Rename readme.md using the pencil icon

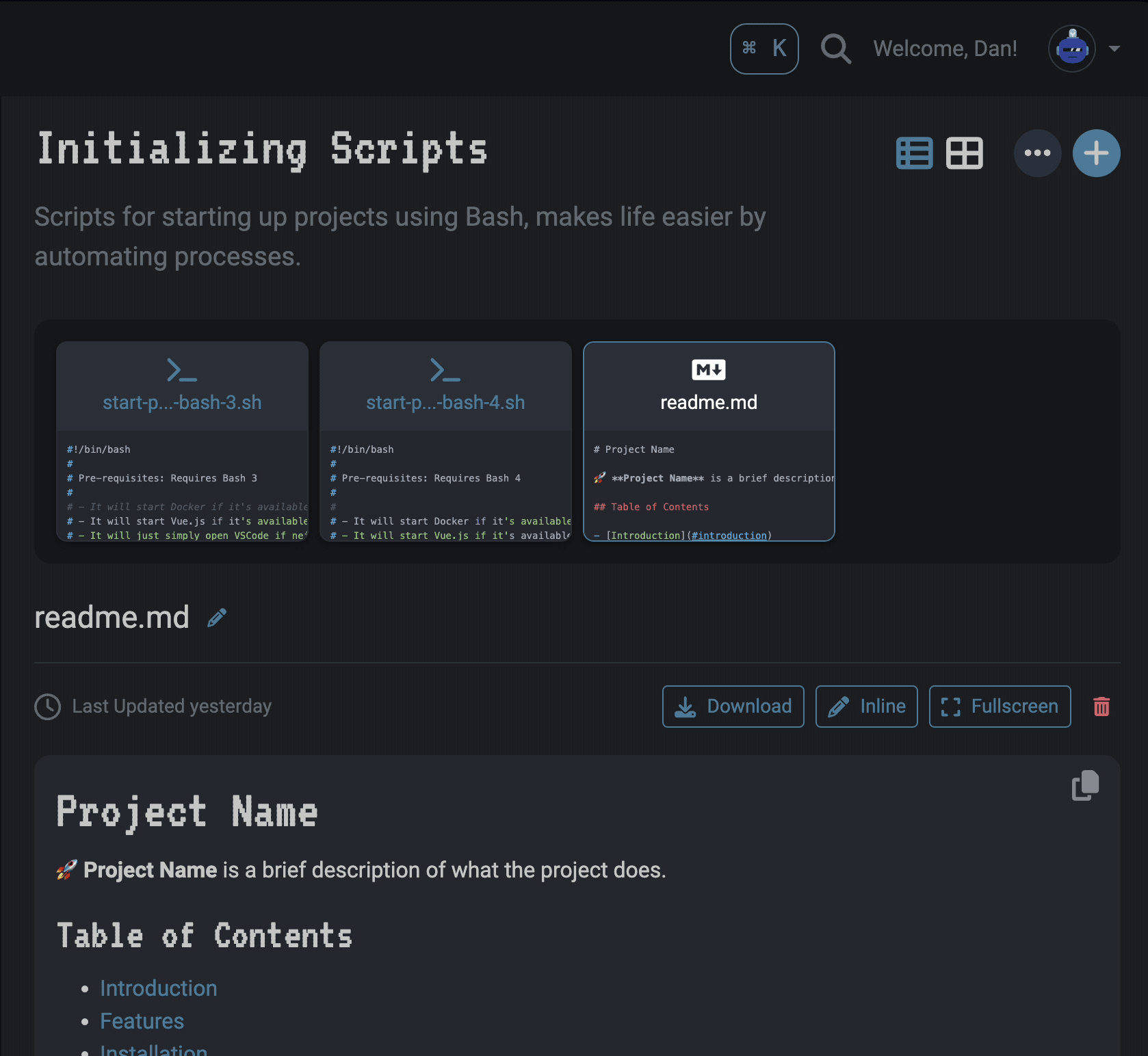(x=217, y=617)
